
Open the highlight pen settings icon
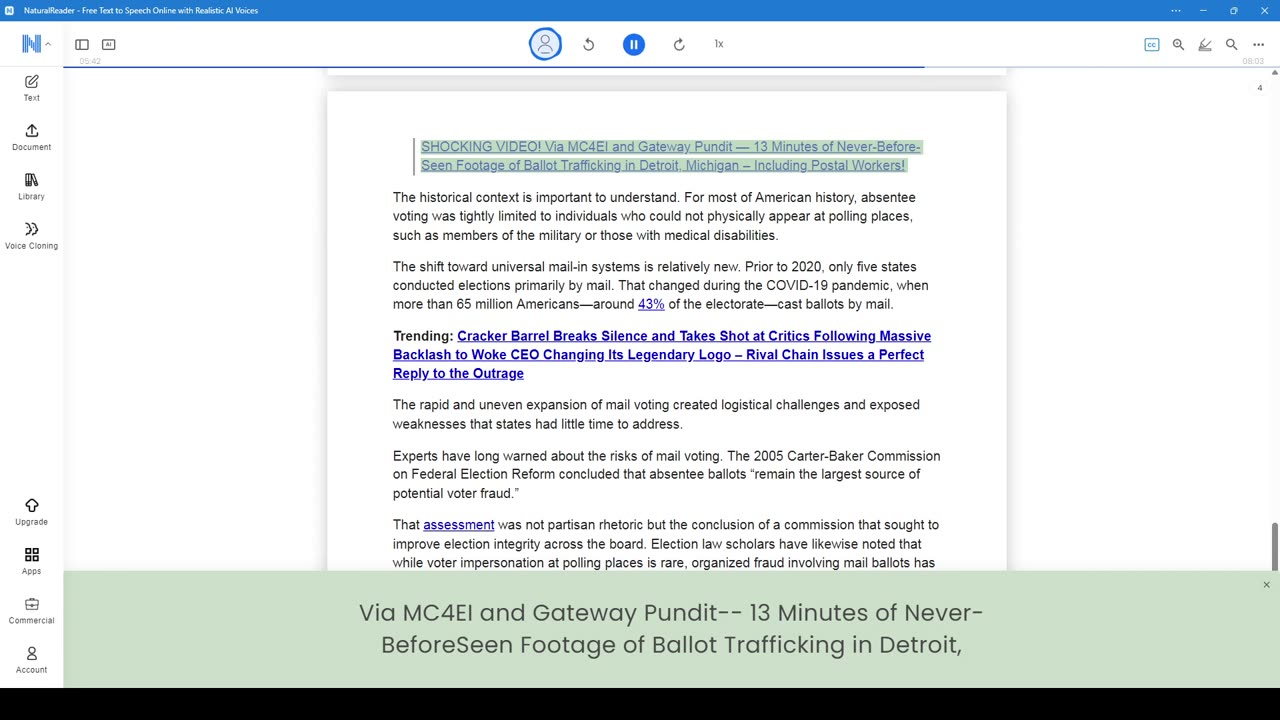1205,44
